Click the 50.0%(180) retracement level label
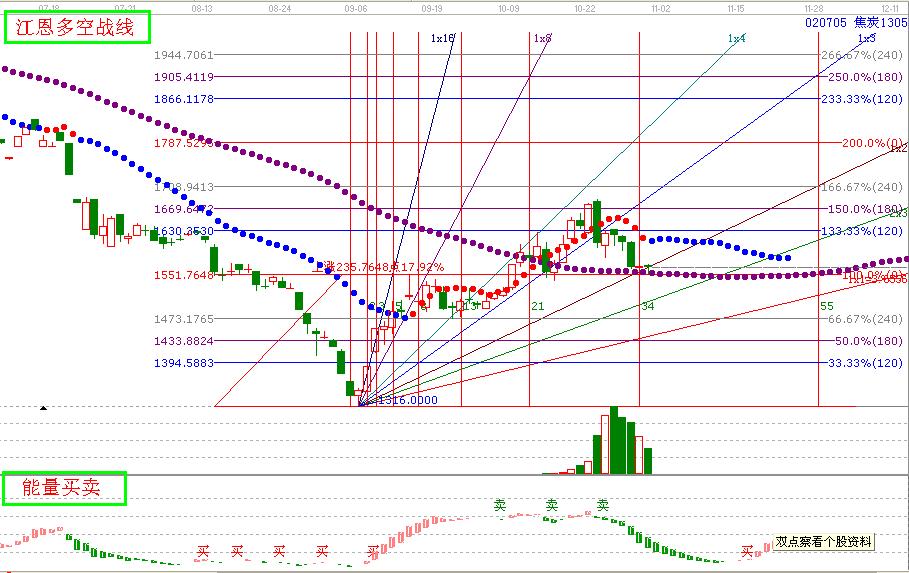This screenshot has height=573, width=909. (x=868, y=341)
